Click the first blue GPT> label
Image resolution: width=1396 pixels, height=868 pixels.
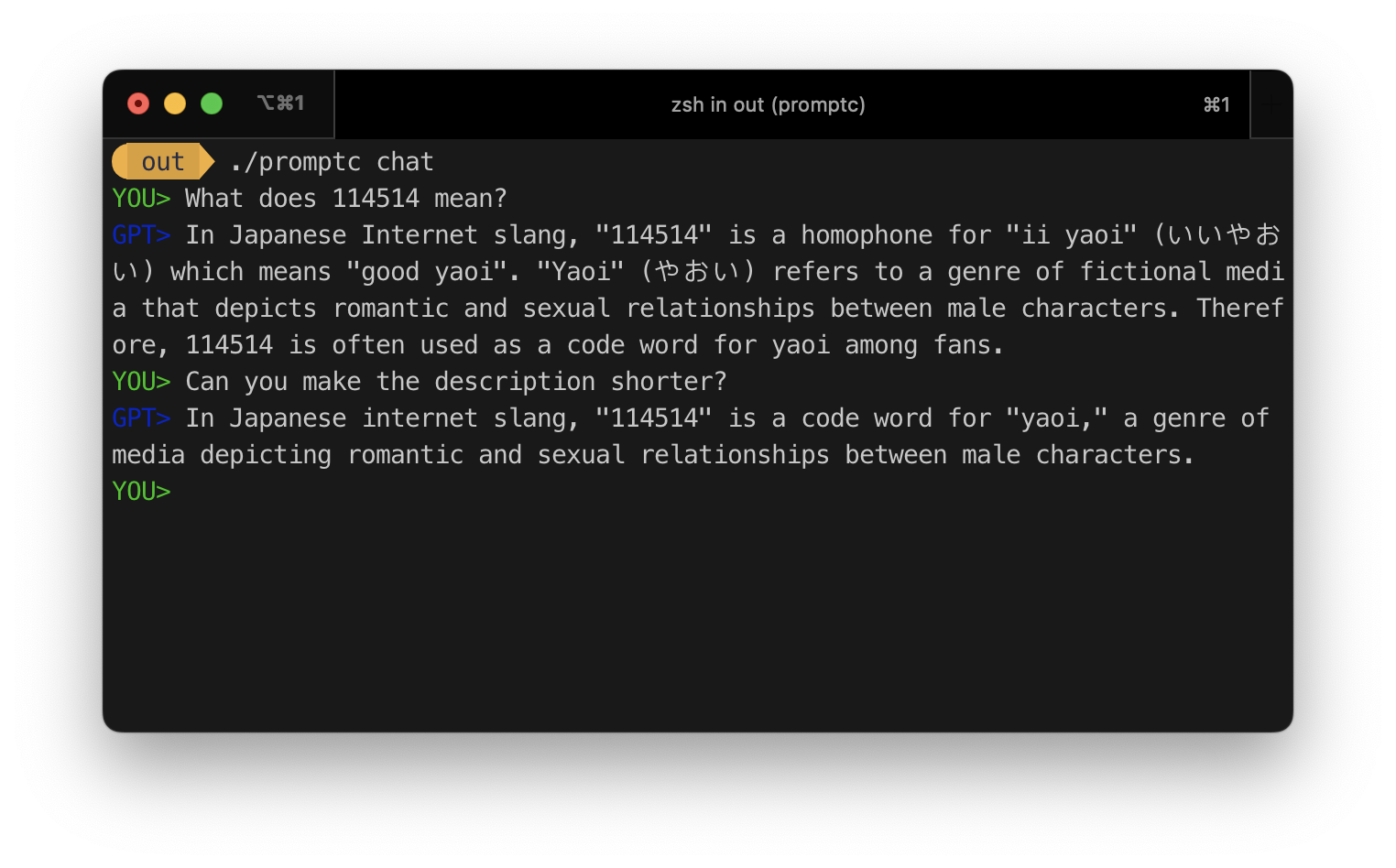tap(141, 235)
